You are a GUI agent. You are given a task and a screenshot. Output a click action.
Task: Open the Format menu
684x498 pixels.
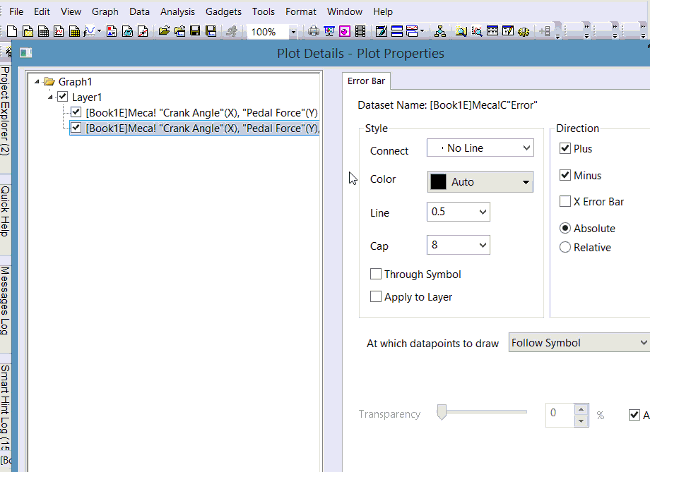(301, 12)
